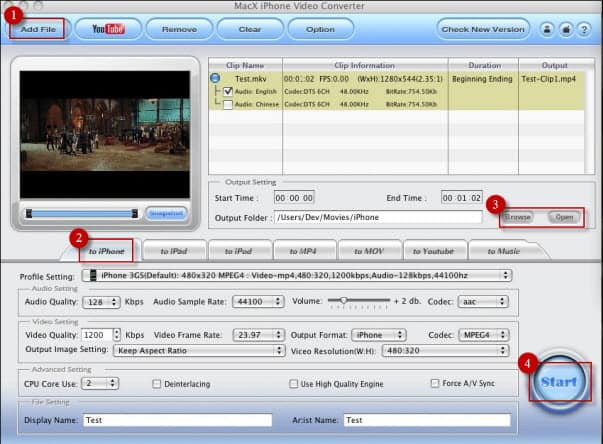This screenshot has height=444, width=603.
Task: Open the Audio Quality dropdown
Action: coord(102,302)
